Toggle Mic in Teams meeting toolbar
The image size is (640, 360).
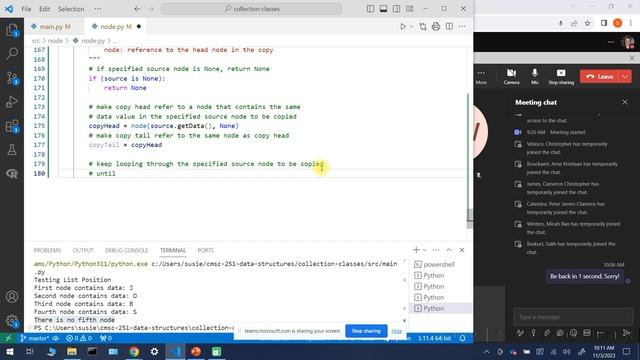(535, 76)
